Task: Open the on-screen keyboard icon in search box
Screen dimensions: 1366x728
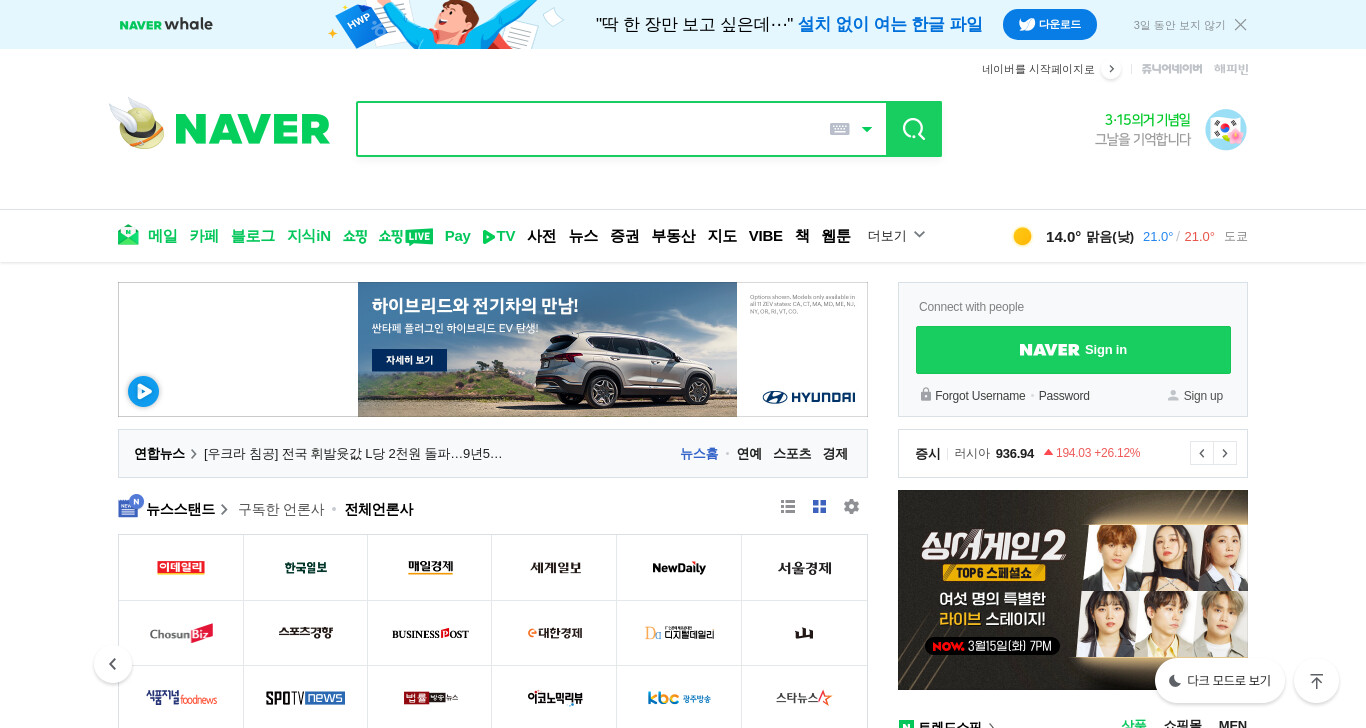Action: [840, 129]
